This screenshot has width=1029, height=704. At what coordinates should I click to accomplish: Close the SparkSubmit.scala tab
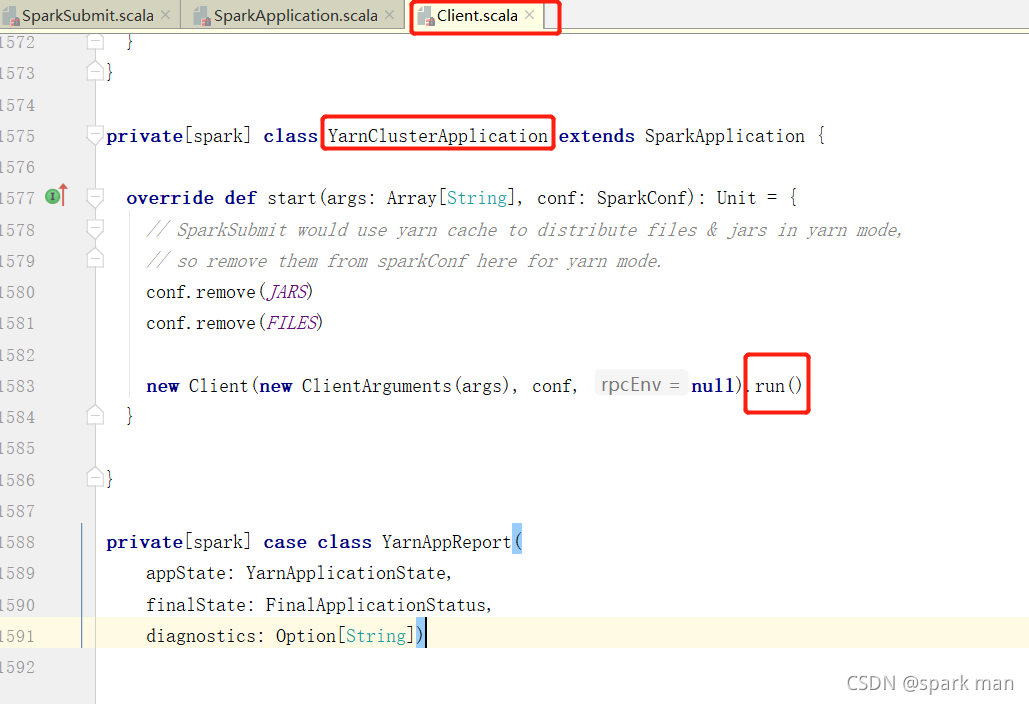(165, 14)
